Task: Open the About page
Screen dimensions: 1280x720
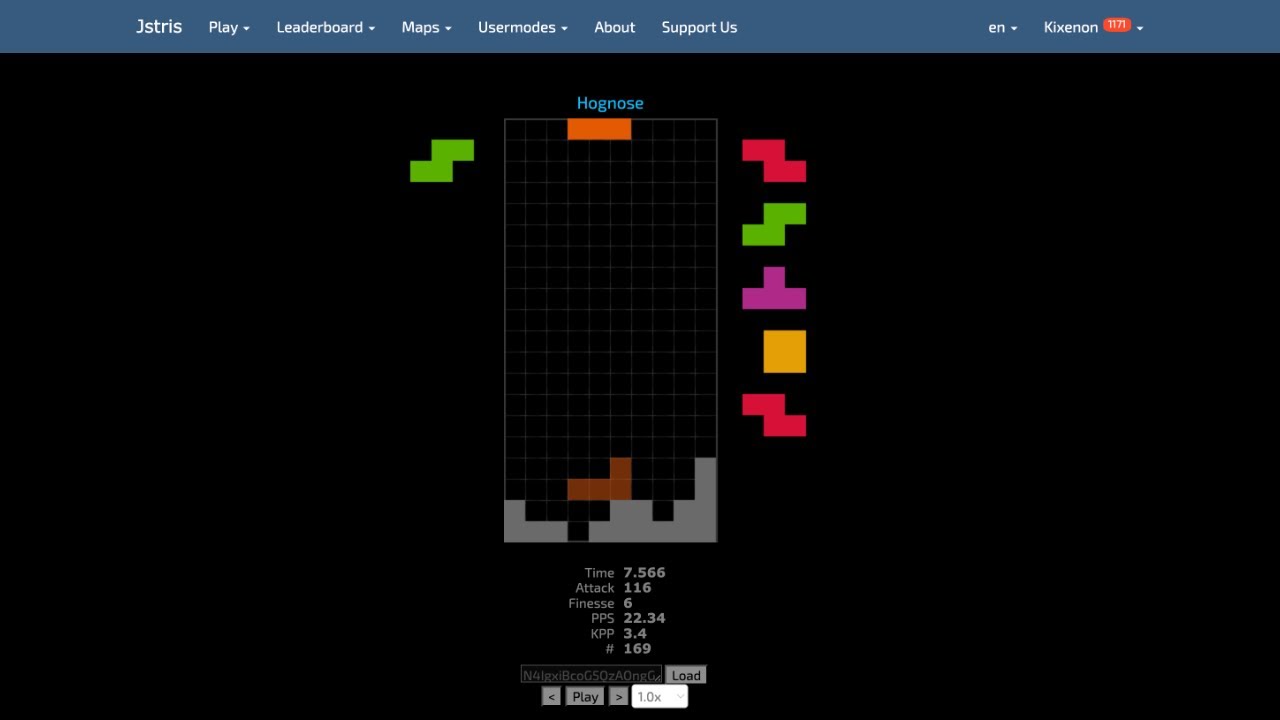Action: [x=615, y=27]
